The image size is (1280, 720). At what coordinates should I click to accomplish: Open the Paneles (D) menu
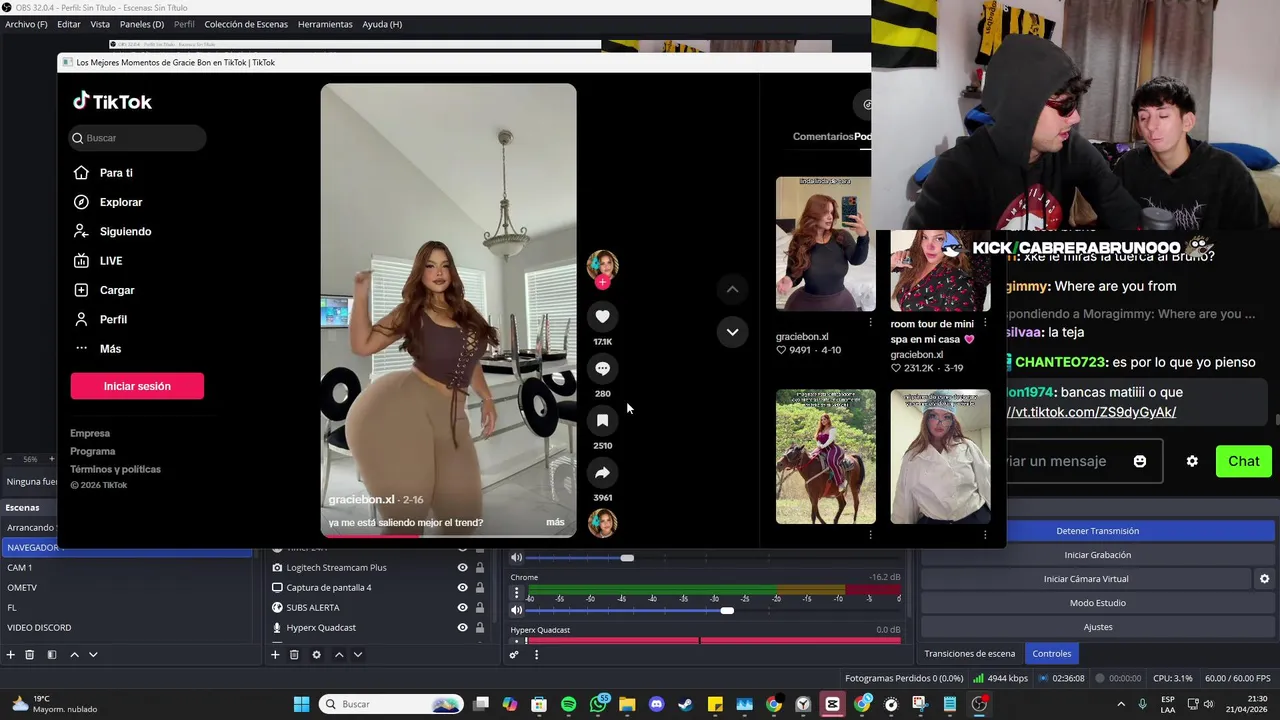coord(142,24)
